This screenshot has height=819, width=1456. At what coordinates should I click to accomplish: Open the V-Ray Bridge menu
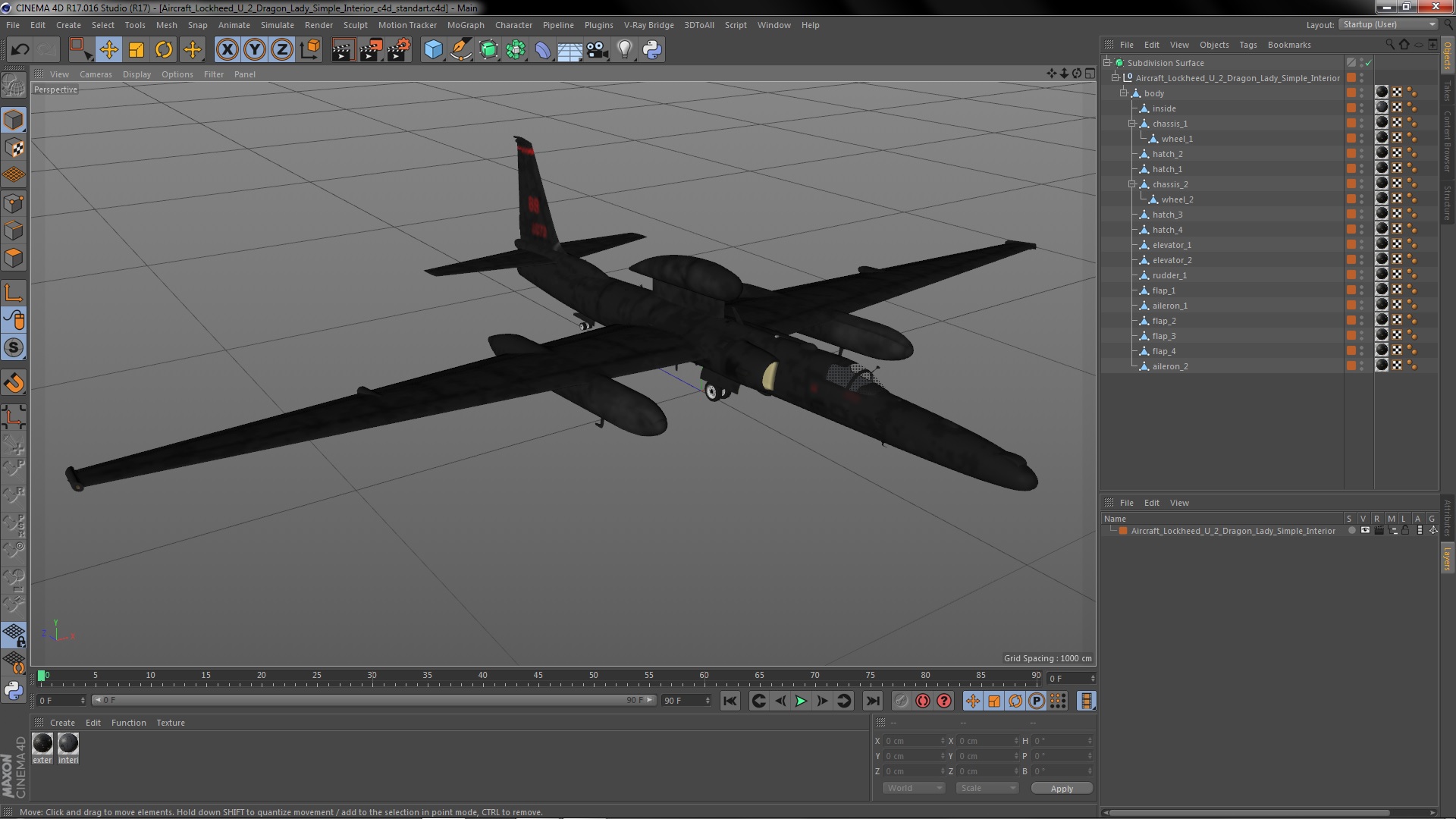[x=648, y=25]
